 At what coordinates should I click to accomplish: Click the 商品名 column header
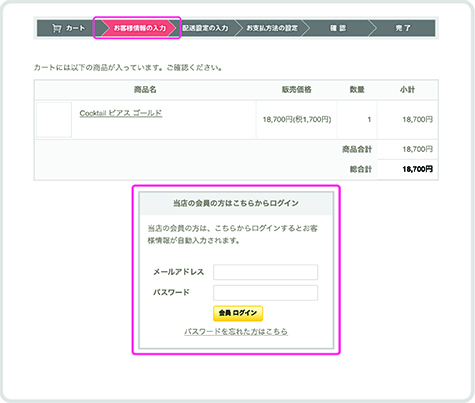[x=145, y=89]
